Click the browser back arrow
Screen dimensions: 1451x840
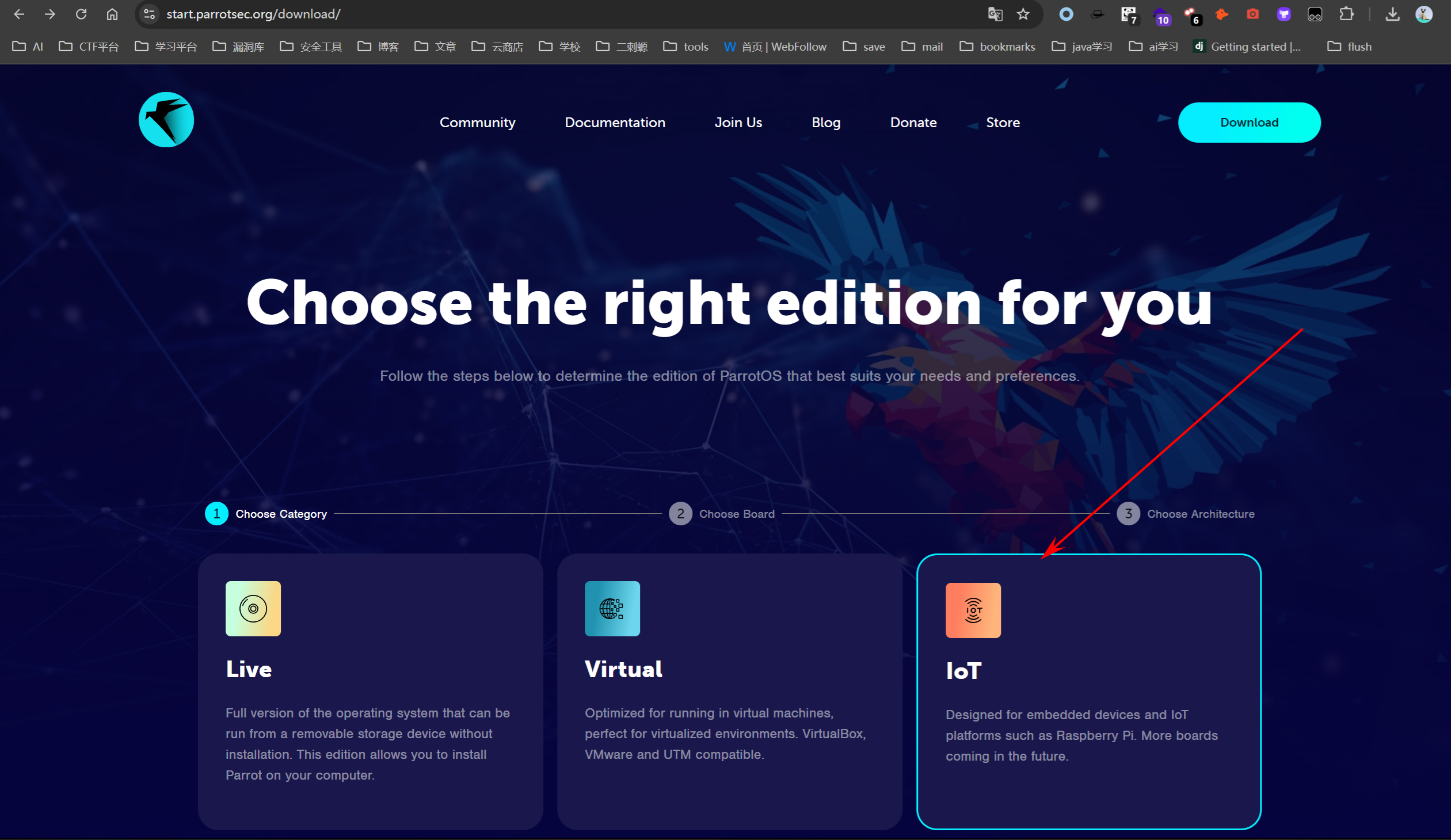pos(19,14)
